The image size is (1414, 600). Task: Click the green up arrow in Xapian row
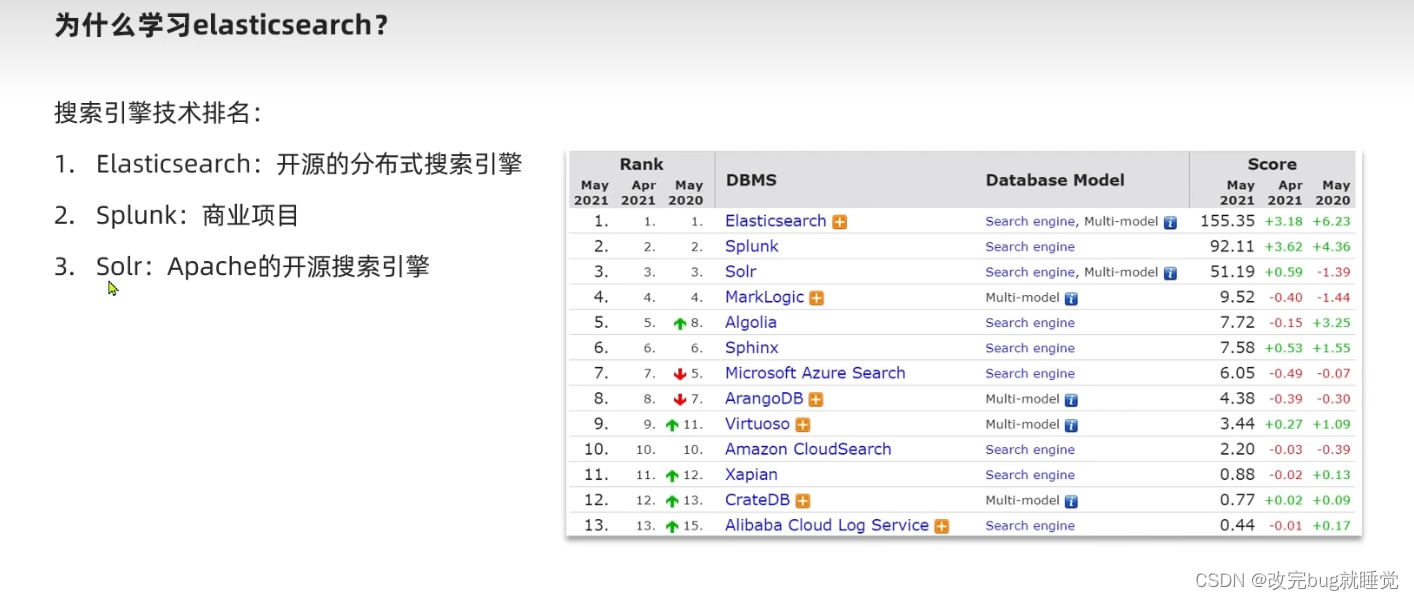672,476
